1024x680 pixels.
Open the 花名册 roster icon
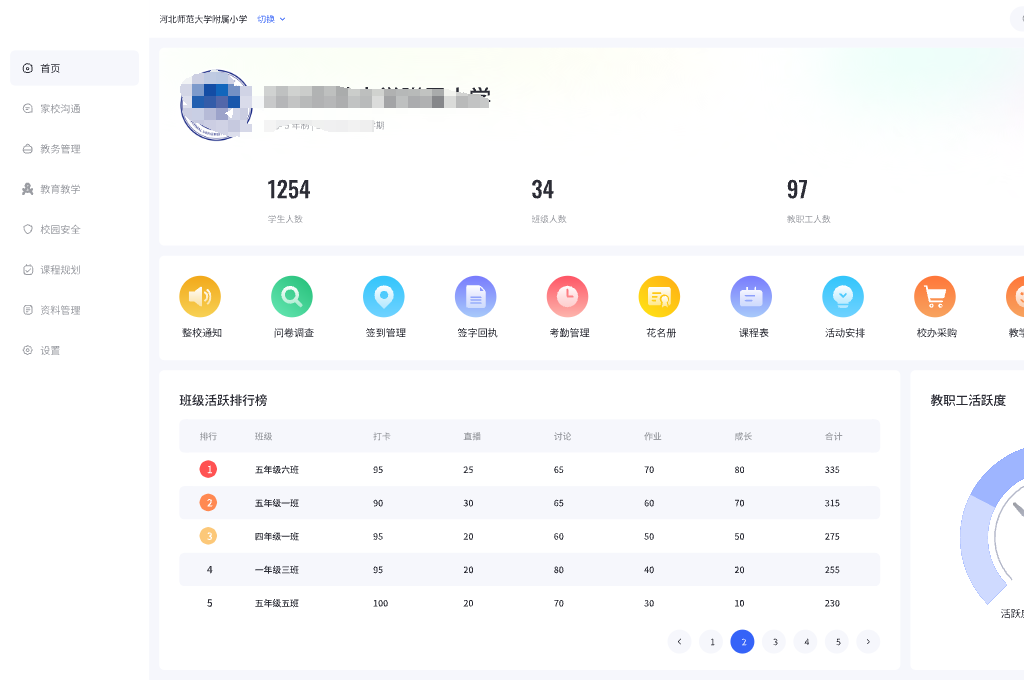[659, 296]
